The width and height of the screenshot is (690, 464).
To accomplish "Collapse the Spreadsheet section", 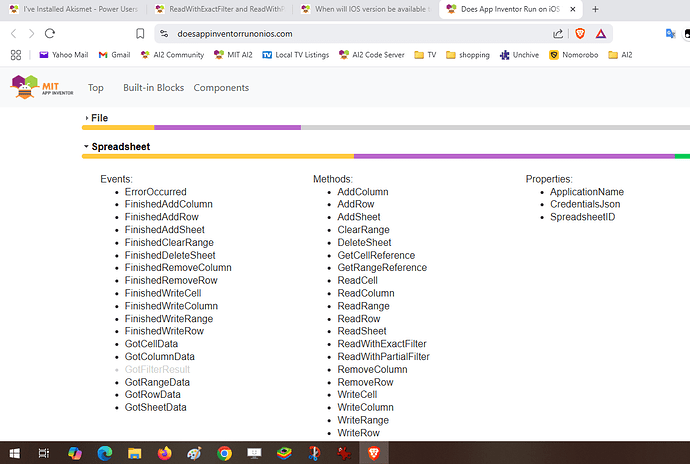I will click(117, 147).
